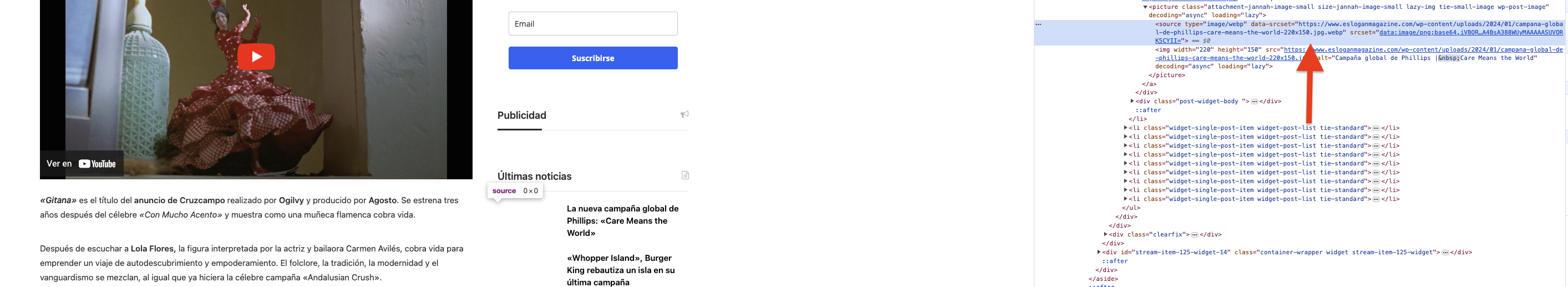Expand the post-widget-body div node
The width and height of the screenshot is (1568, 287).
[1131, 101]
